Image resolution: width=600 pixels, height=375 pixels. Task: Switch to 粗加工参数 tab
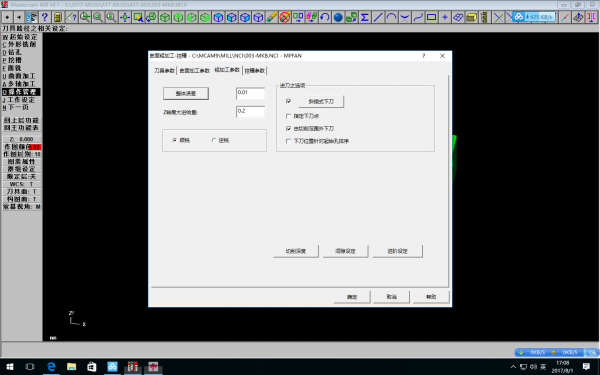pos(227,70)
